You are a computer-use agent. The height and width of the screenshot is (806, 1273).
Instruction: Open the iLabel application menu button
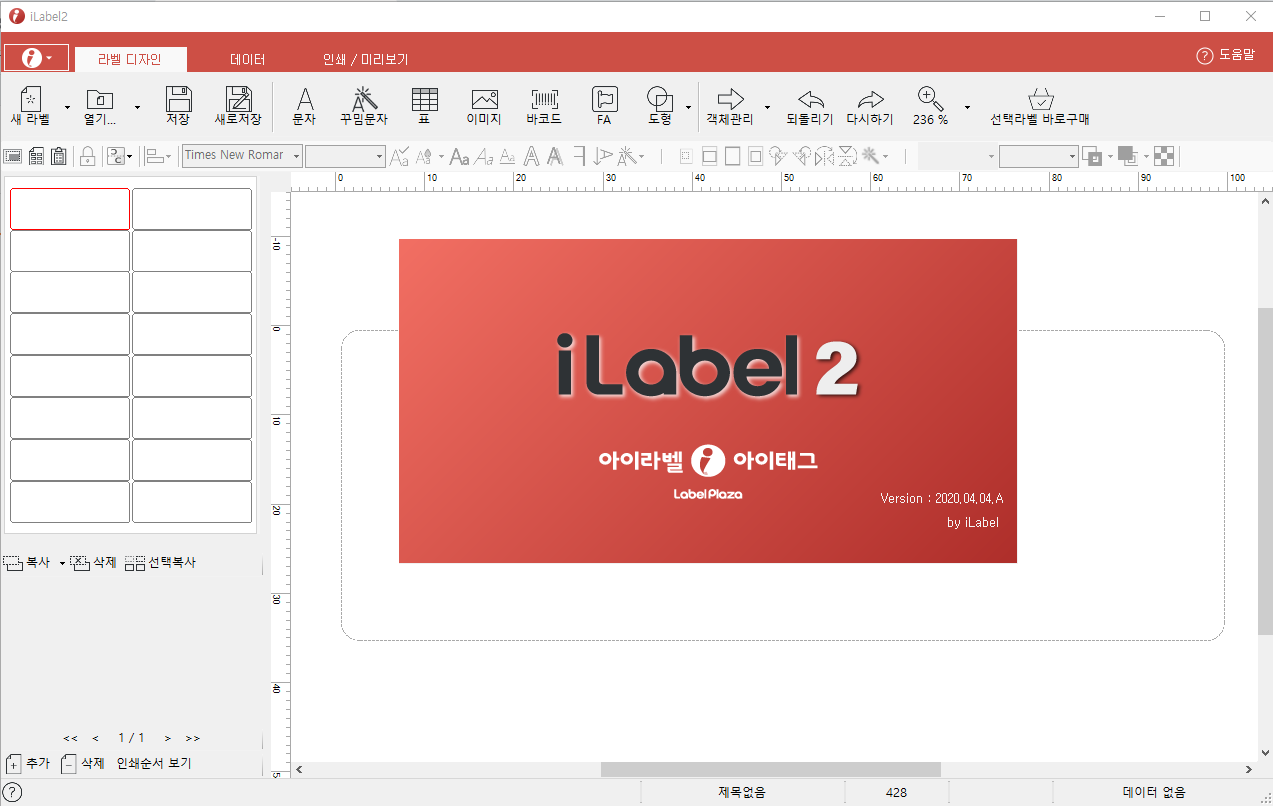tap(37, 58)
